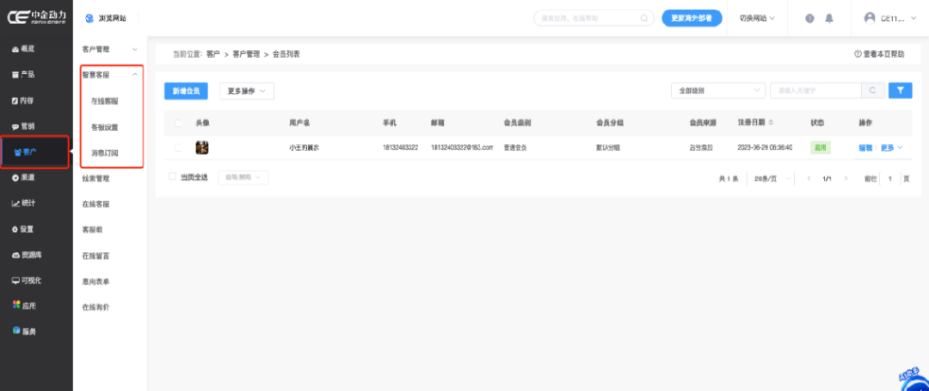Click the 更新海外部署 button
The width and height of the screenshot is (929, 391).
coord(691,18)
